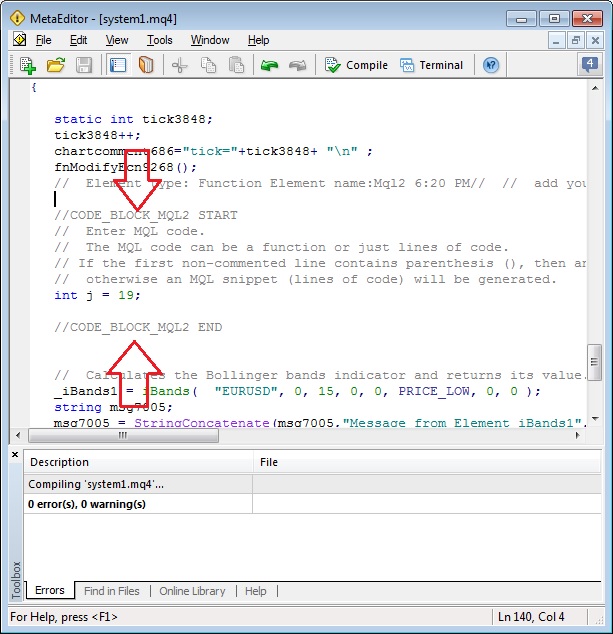Open the View menu
This screenshot has width=613, height=634.
(117, 40)
